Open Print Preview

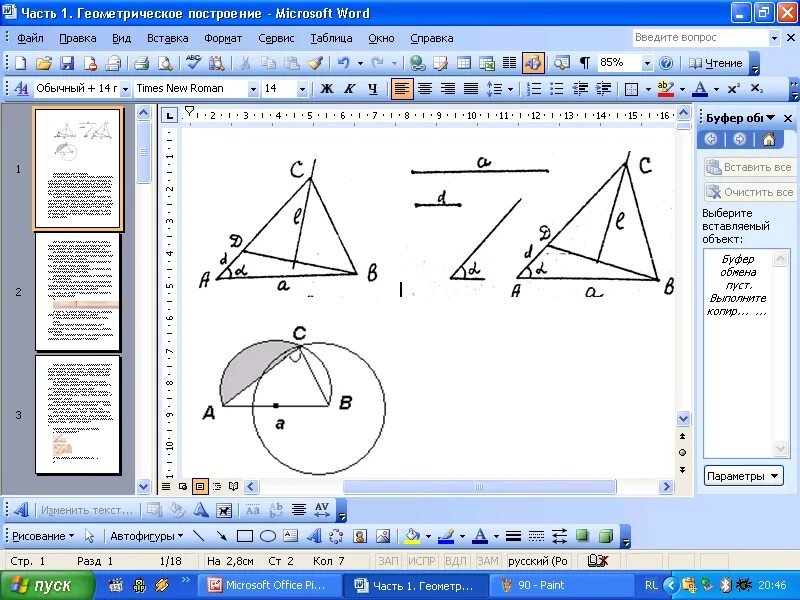[165, 63]
